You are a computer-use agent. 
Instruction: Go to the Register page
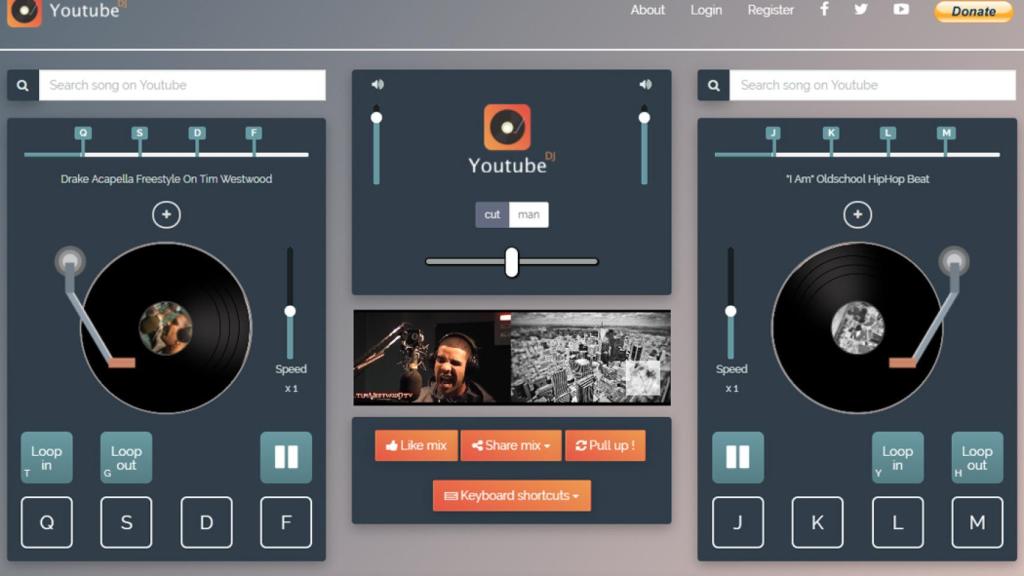[770, 10]
